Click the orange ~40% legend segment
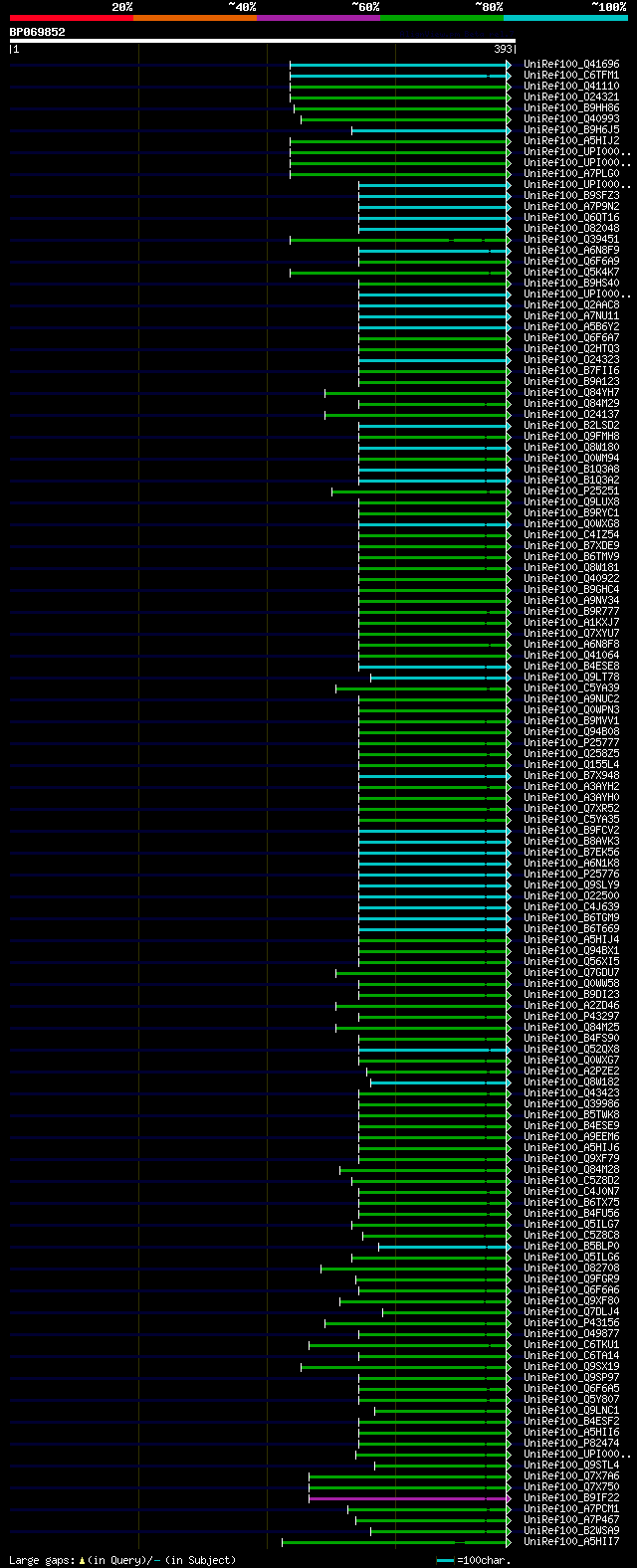Image resolution: width=637 pixels, height=1568 pixels. (x=195, y=18)
